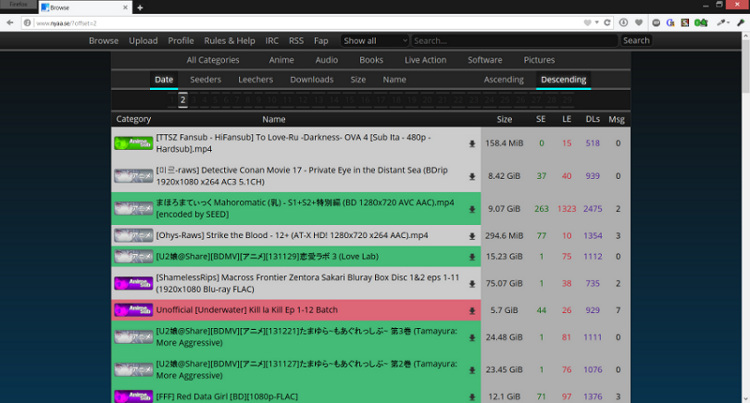
Task: Open the Firefox downloads panel icon
Action: pos(623,22)
